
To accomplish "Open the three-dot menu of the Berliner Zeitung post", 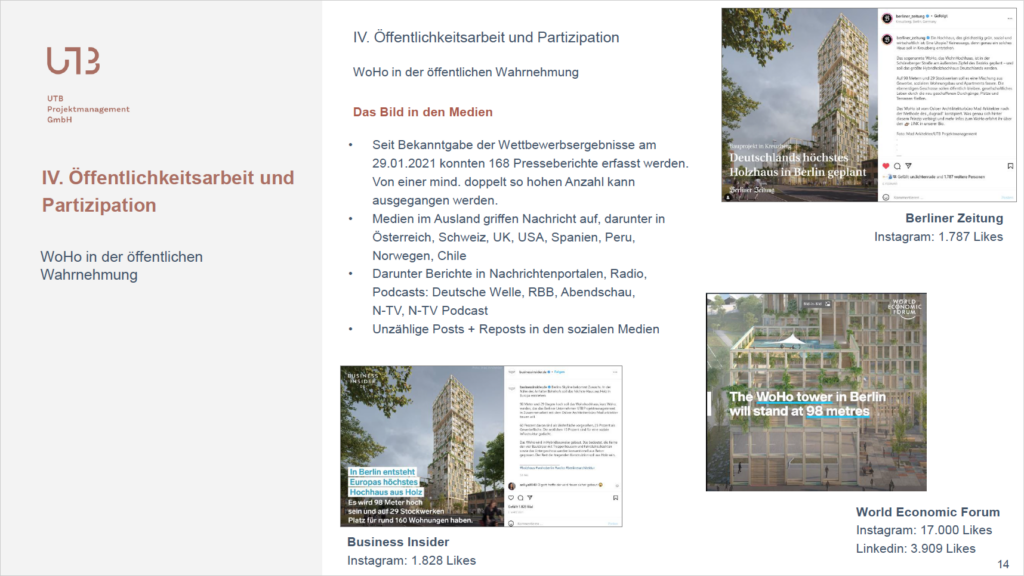I will click(1010, 18).
